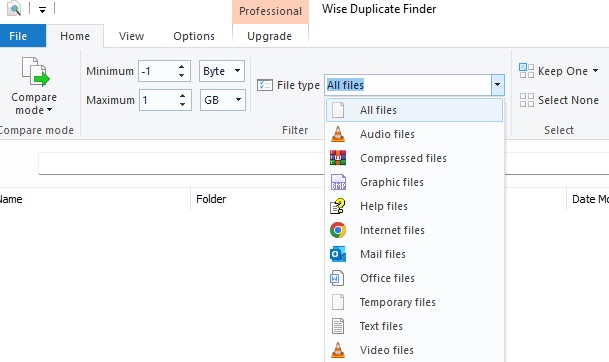The width and height of the screenshot is (609, 362).
Task: Select Audio files from the list
Action: tap(414, 134)
